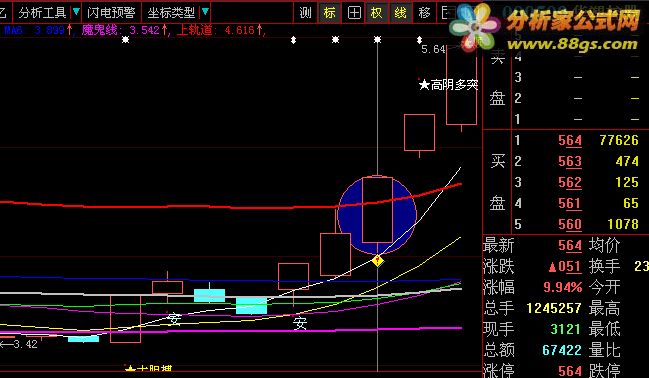The height and width of the screenshot is (378, 649).
Task: Click the yellow diamond signal marker
Action: pyautogui.click(x=377, y=260)
